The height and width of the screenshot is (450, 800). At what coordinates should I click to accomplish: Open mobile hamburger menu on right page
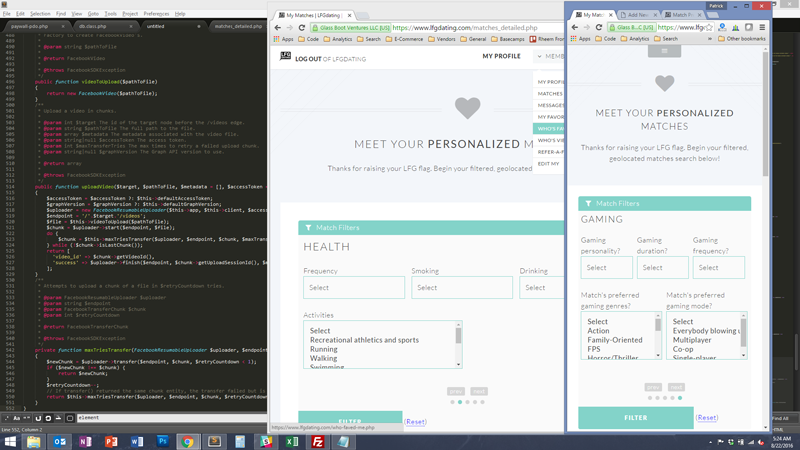pos(664,51)
